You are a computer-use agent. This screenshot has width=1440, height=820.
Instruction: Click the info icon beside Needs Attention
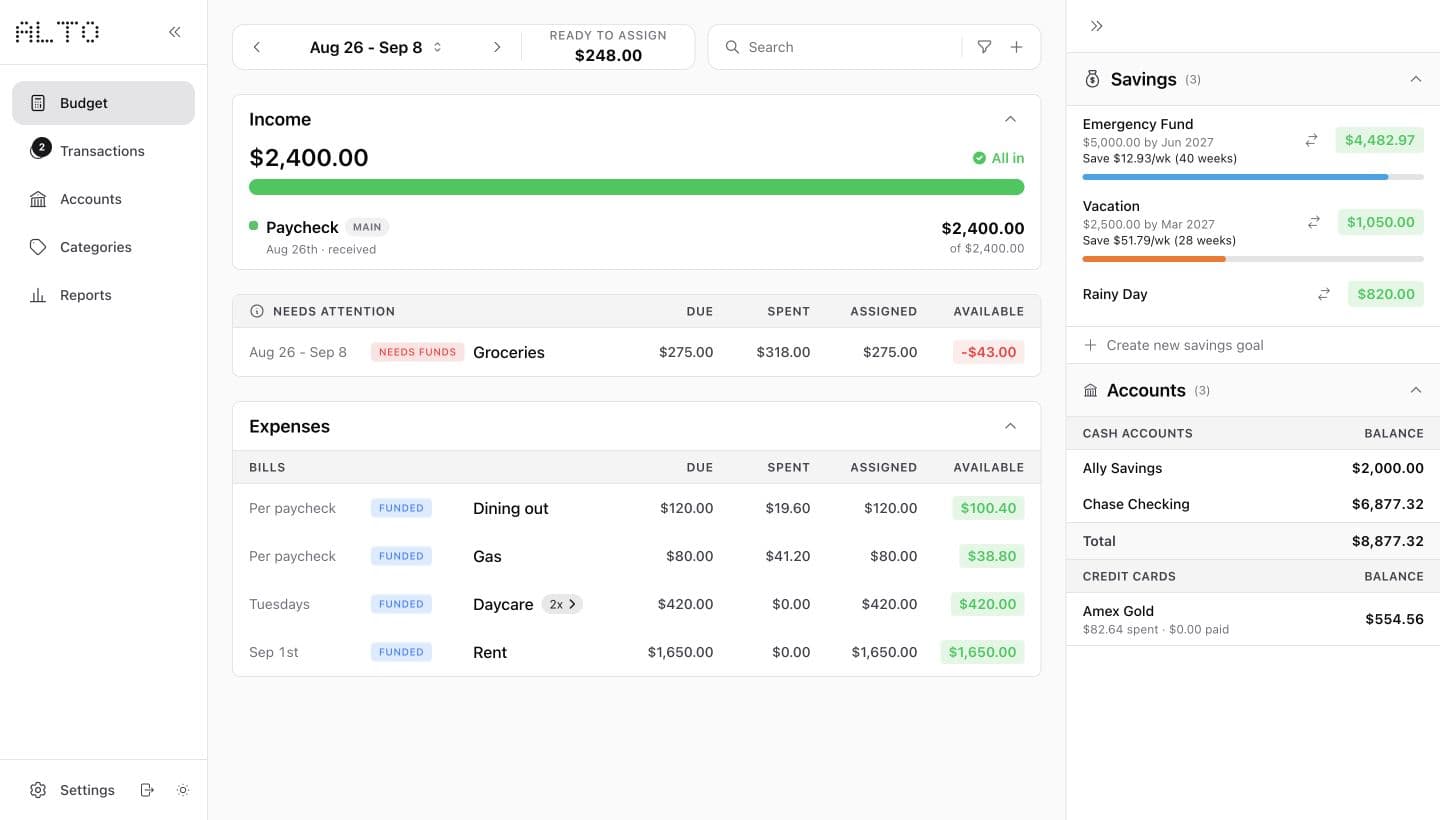coord(257,311)
